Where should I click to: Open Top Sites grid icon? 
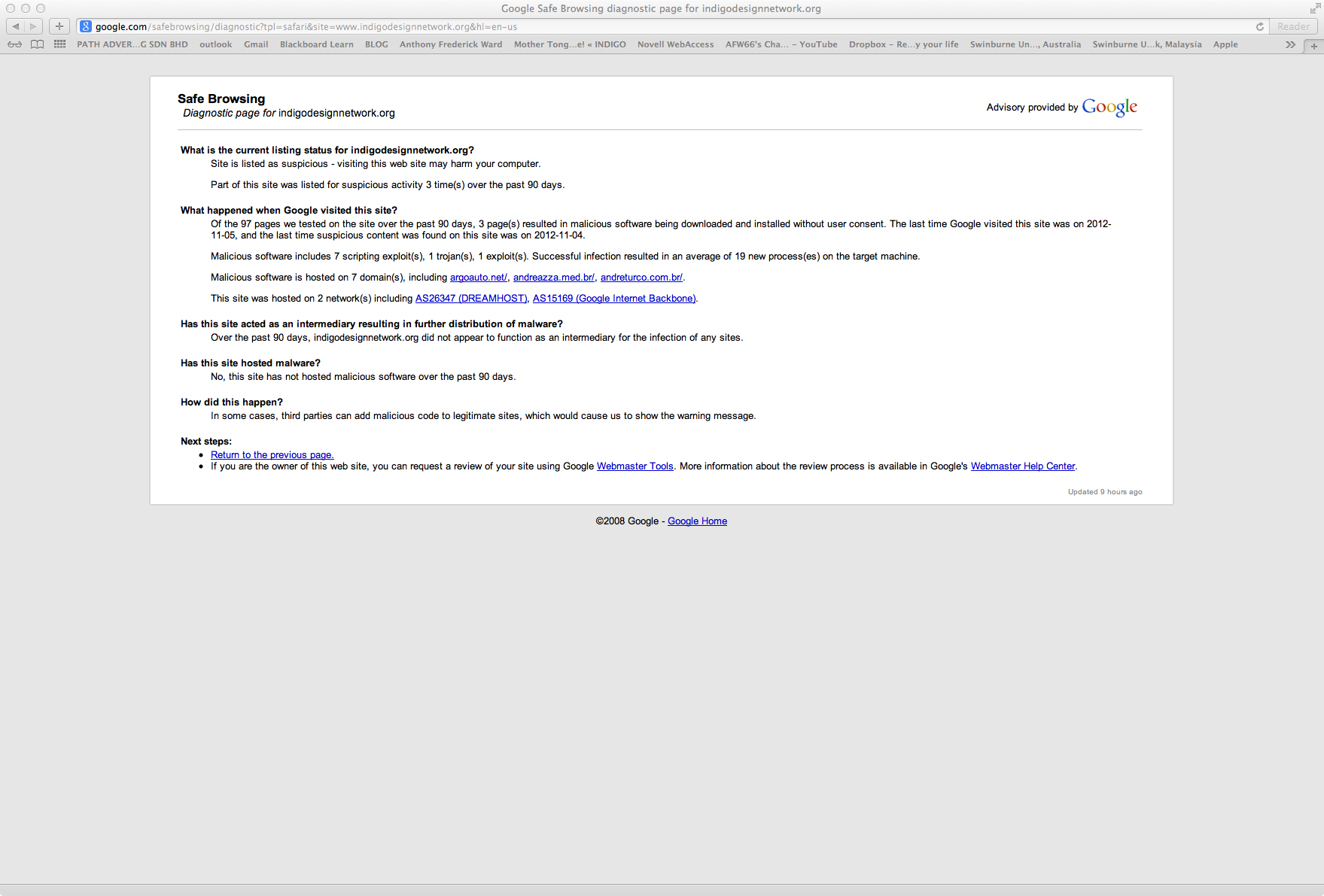tap(59, 44)
